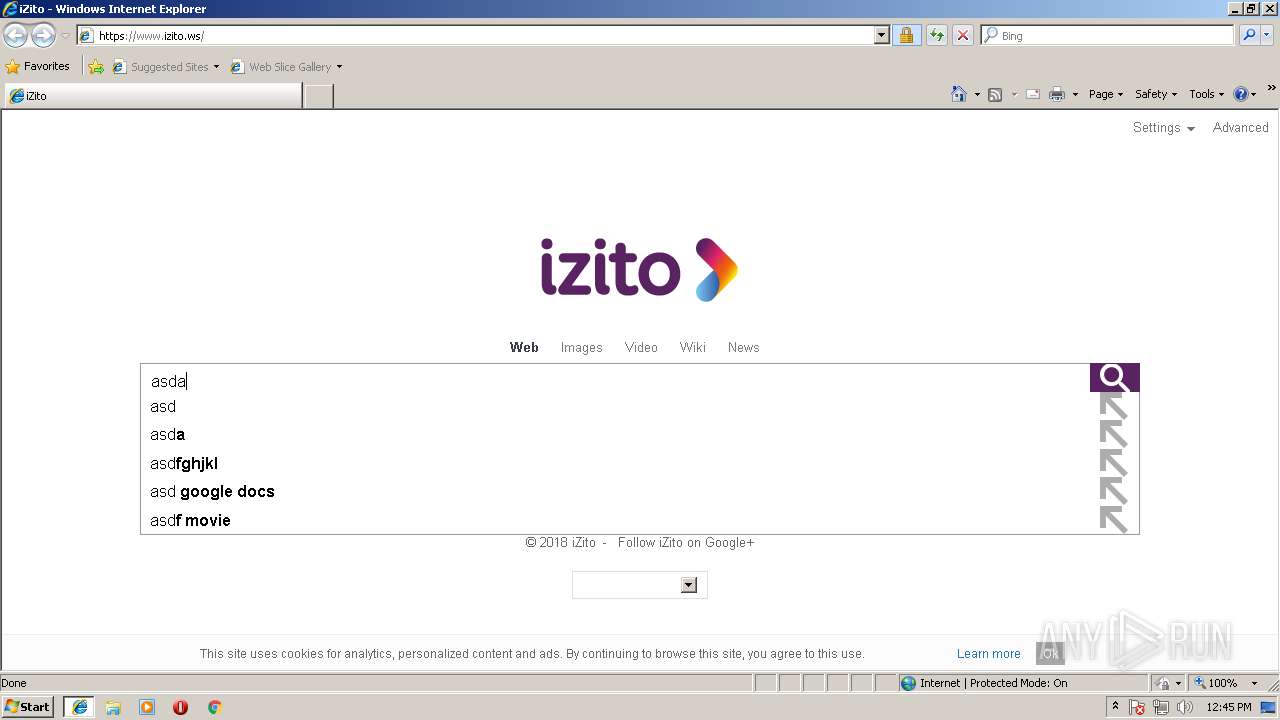Open the Page menu dropdown
The width and height of the screenshot is (1280, 720).
(x=1106, y=94)
